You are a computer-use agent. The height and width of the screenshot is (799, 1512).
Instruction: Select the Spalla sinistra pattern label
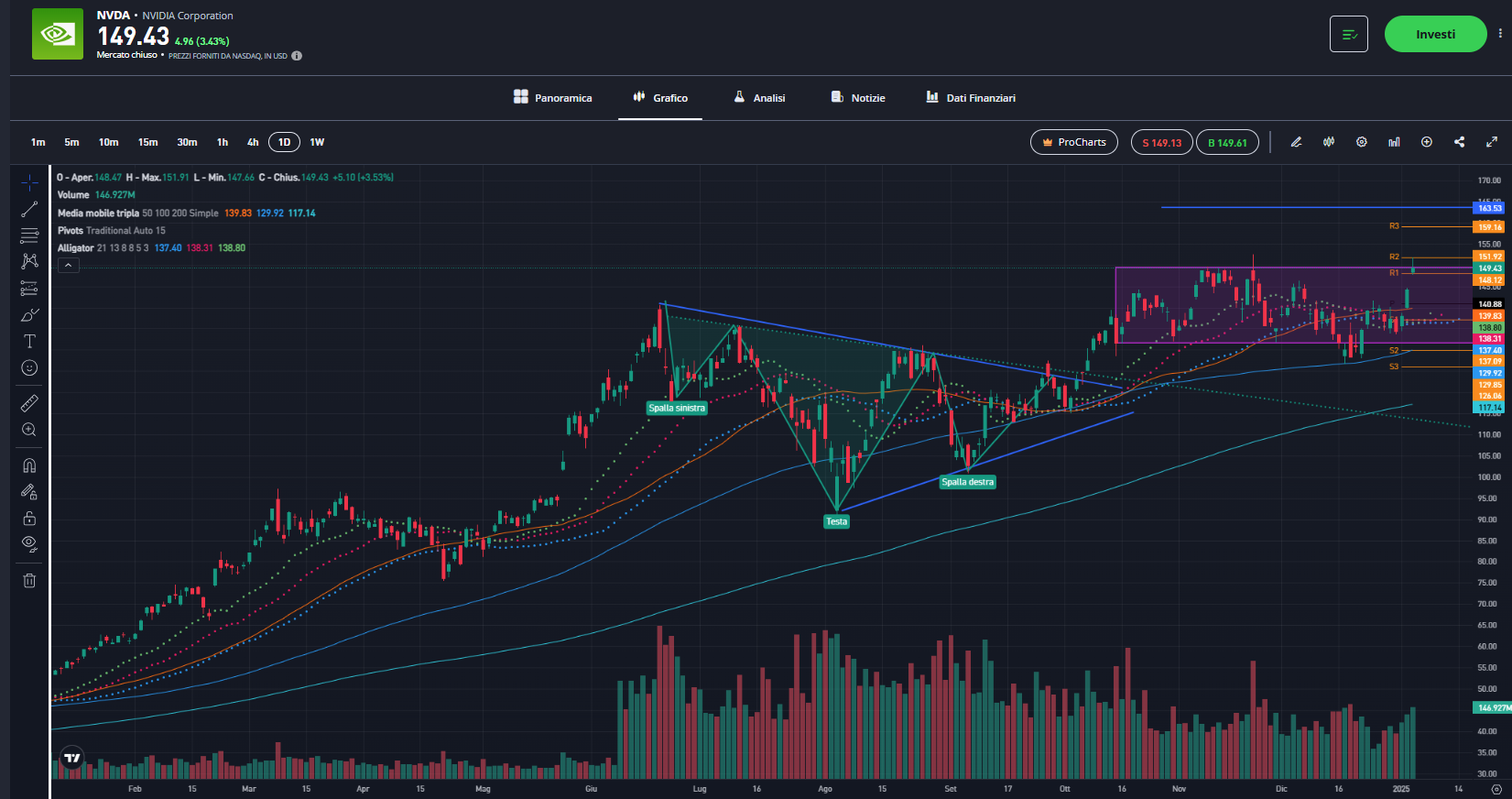pyautogui.click(x=677, y=408)
